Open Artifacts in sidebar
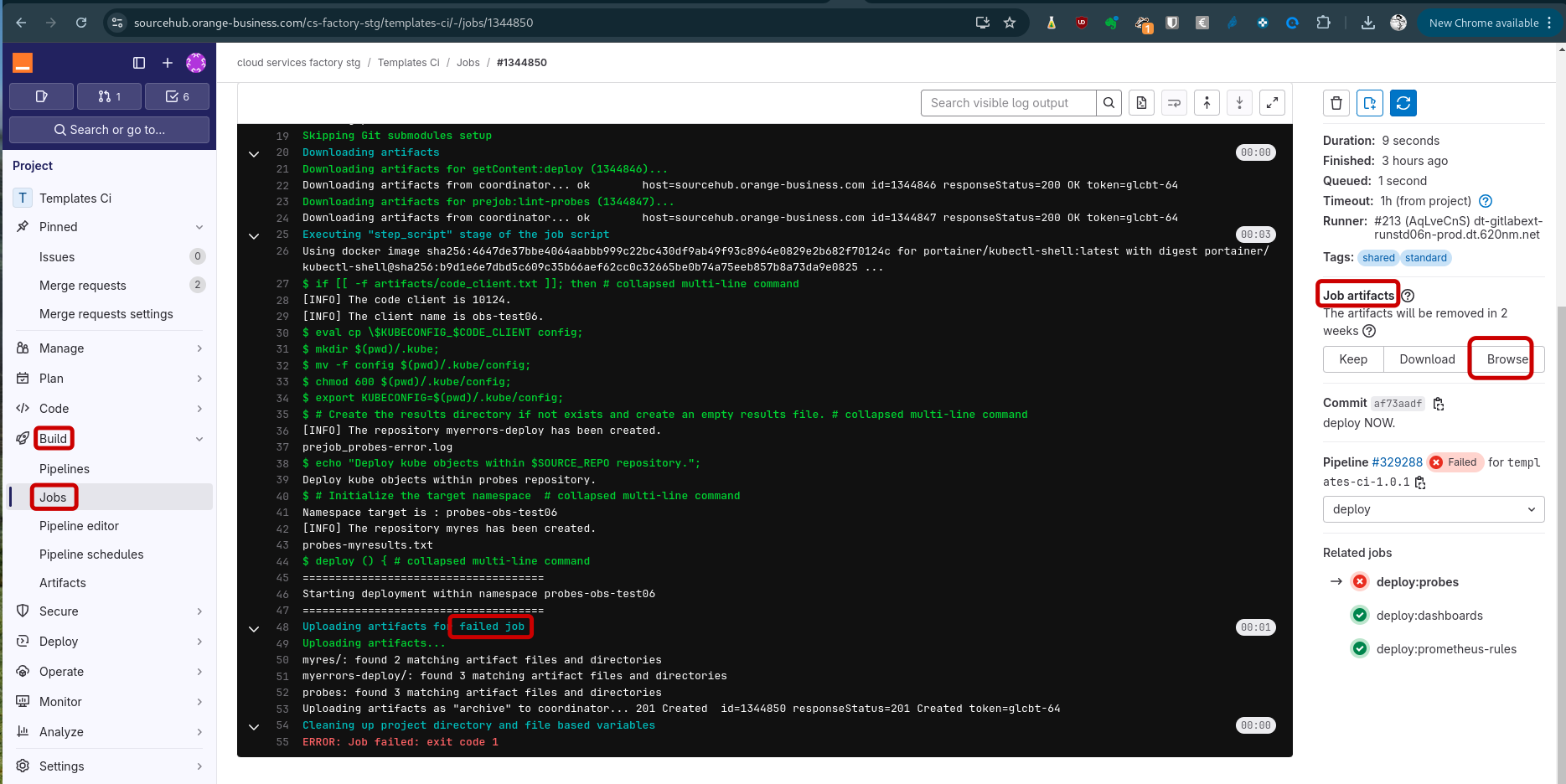1566x784 pixels. tap(111, 583)
